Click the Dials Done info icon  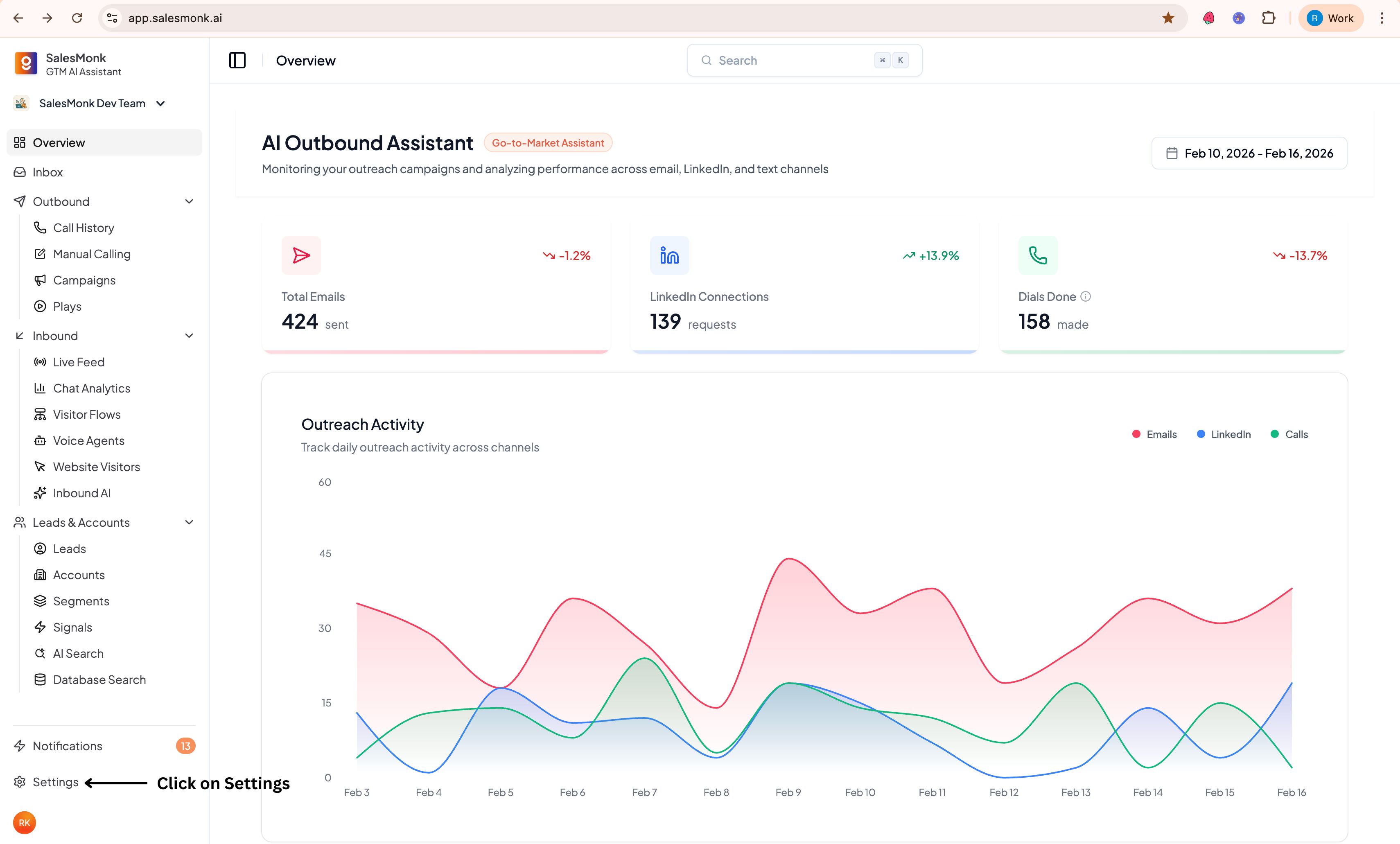click(x=1085, y=296)
